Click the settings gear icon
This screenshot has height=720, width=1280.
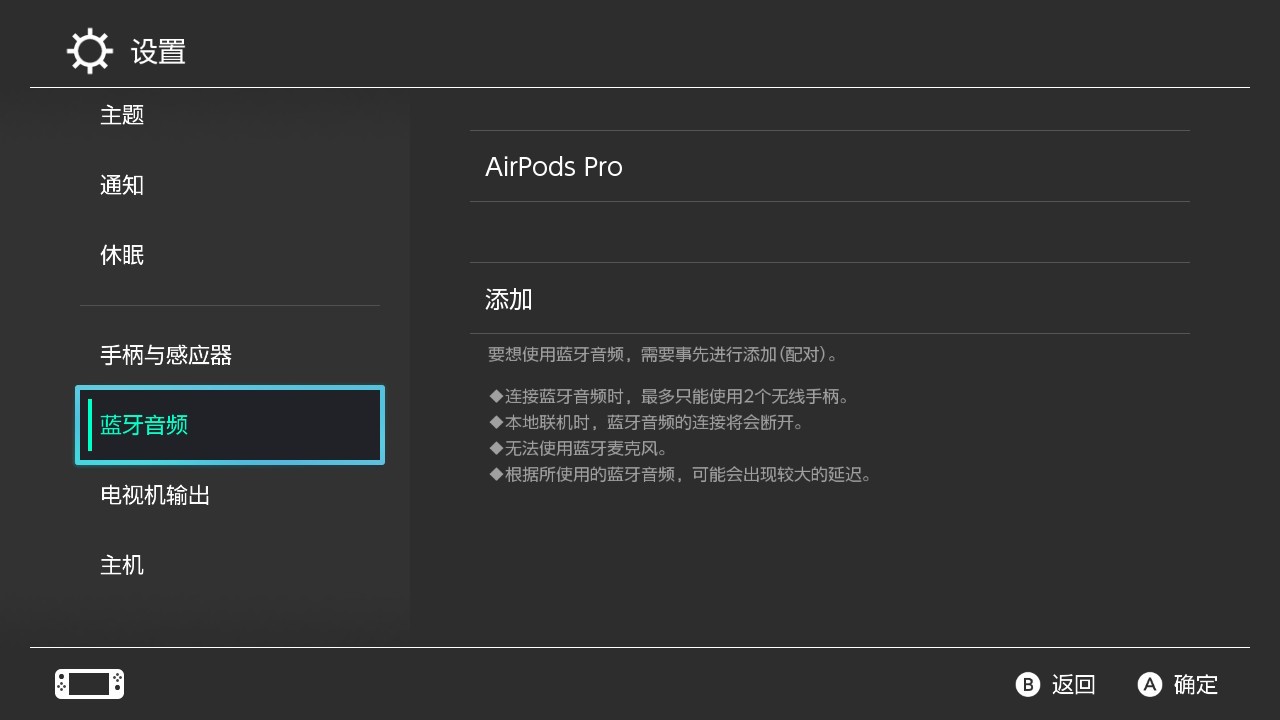point(90,51)
